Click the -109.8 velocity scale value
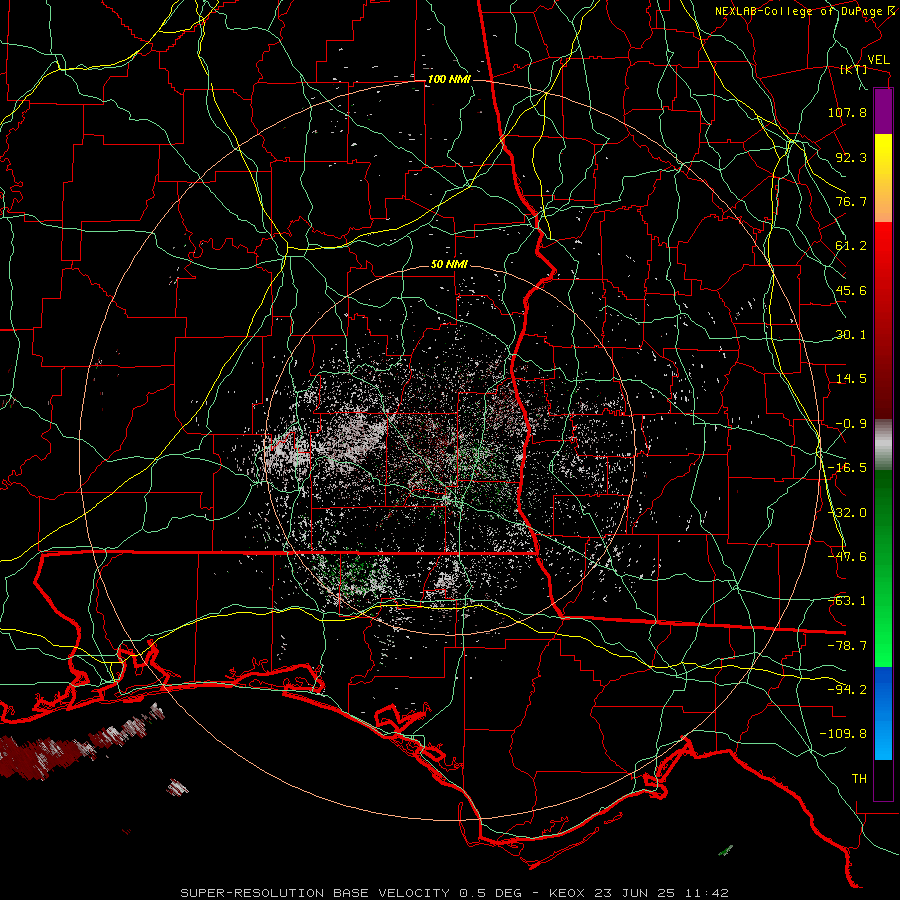 [844, 734]
